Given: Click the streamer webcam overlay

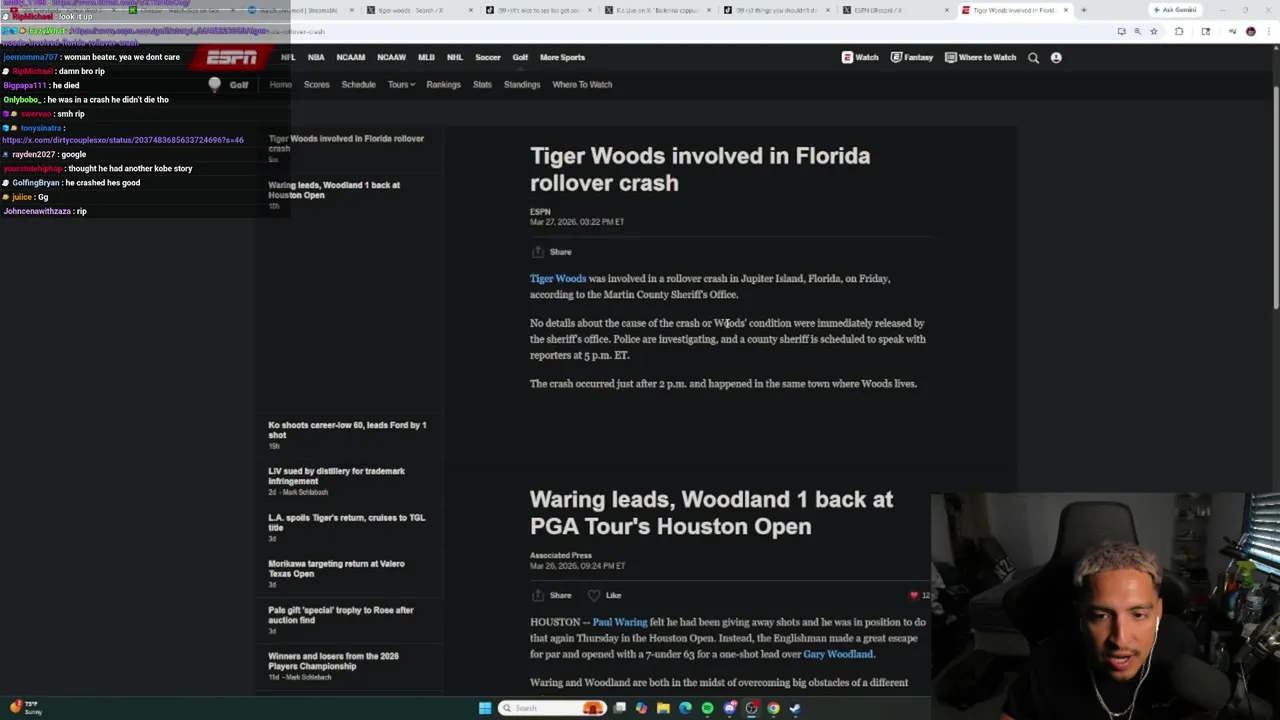Looking at the screenshot, I should (x=1105, y=606).
